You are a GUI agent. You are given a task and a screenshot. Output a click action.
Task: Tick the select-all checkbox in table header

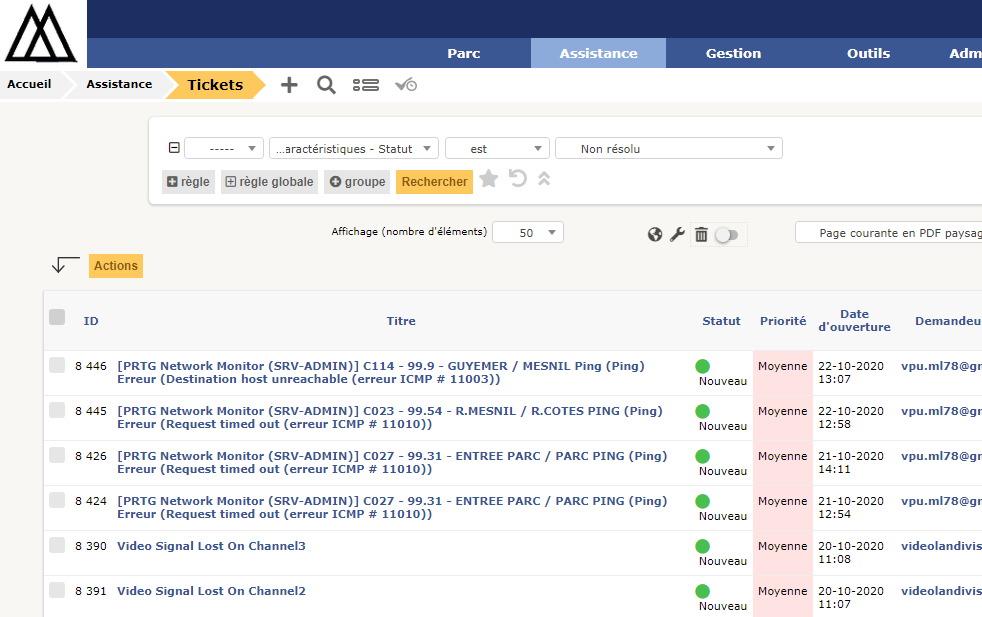coord(57,317)
